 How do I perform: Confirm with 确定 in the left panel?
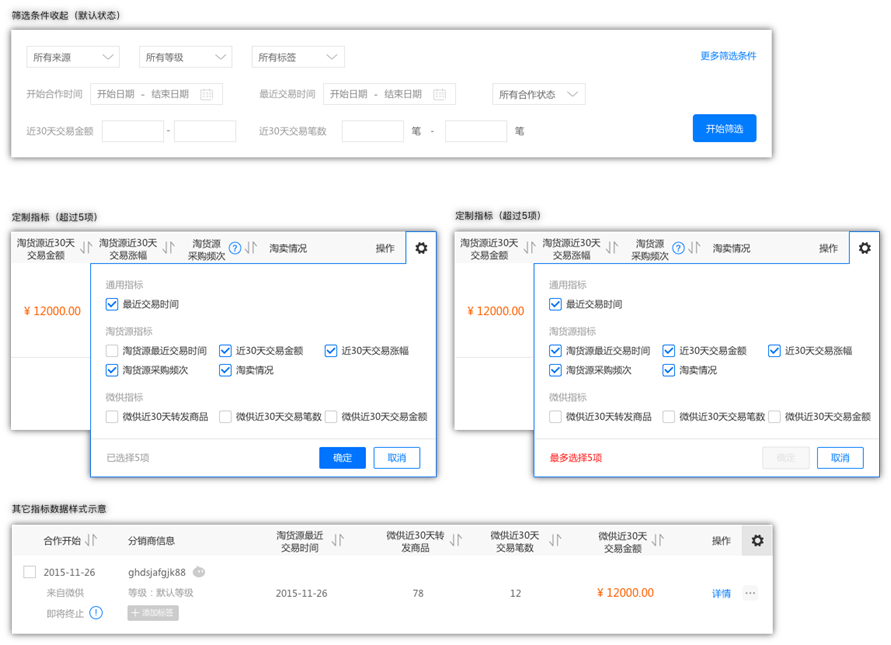point(342,457)
